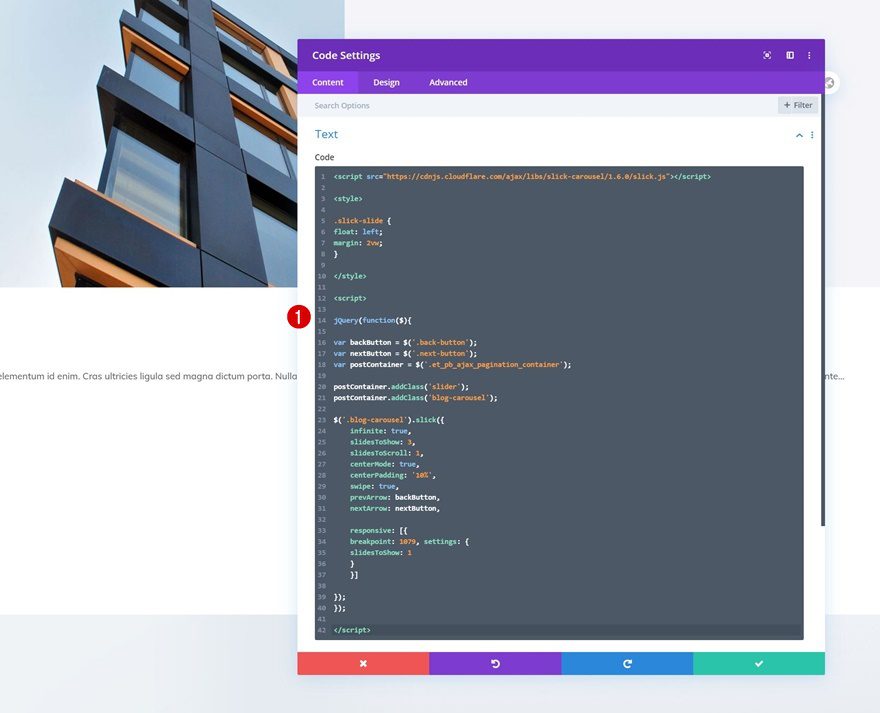Click the 'var nextButton' code line
880x713 pixels.
(405, 354)
